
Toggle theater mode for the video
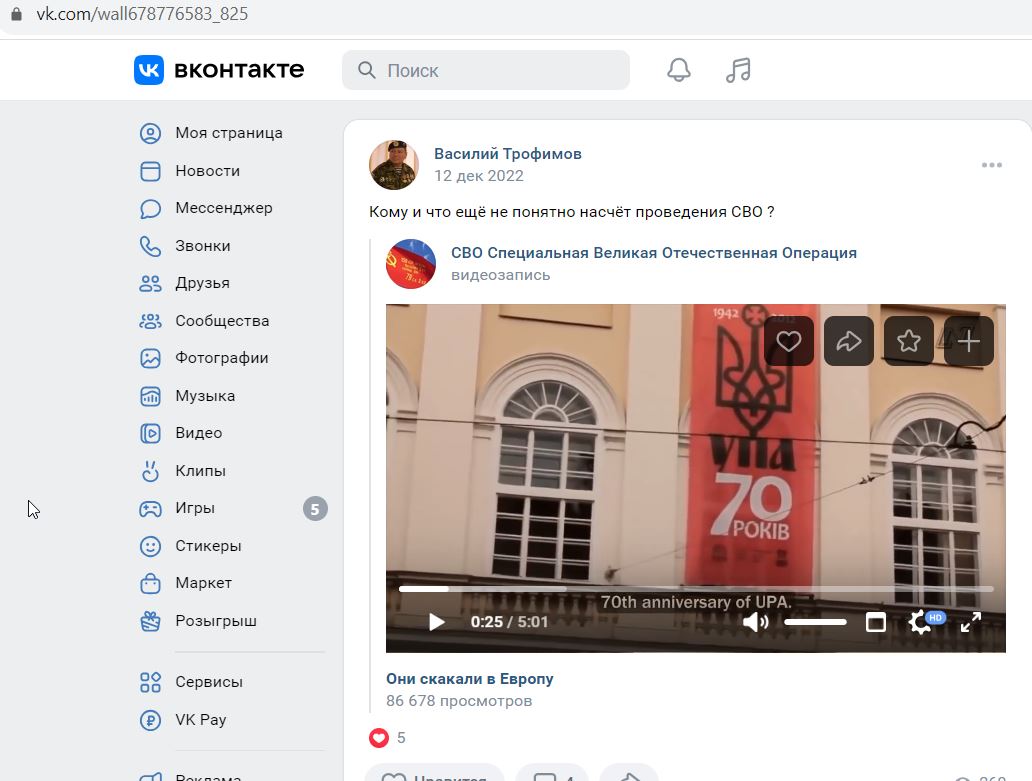tap(875, 622)
